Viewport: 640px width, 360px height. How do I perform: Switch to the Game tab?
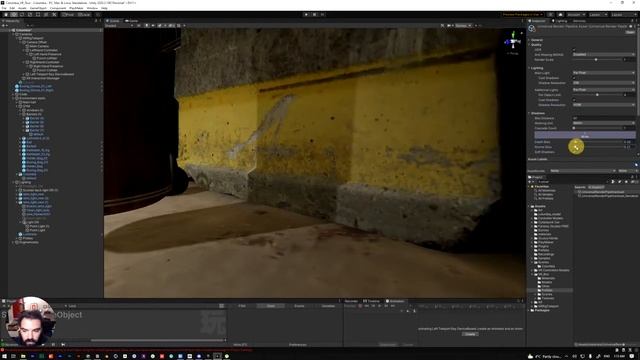[132, 20]
